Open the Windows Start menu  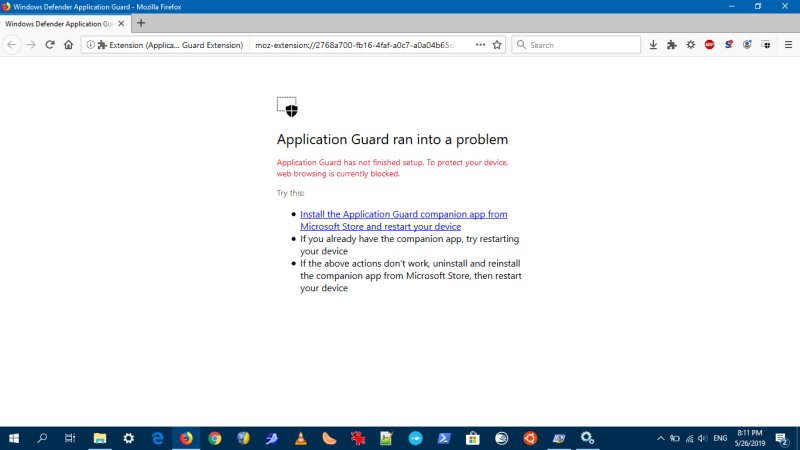pyautogui.click(x=14, y=438)
